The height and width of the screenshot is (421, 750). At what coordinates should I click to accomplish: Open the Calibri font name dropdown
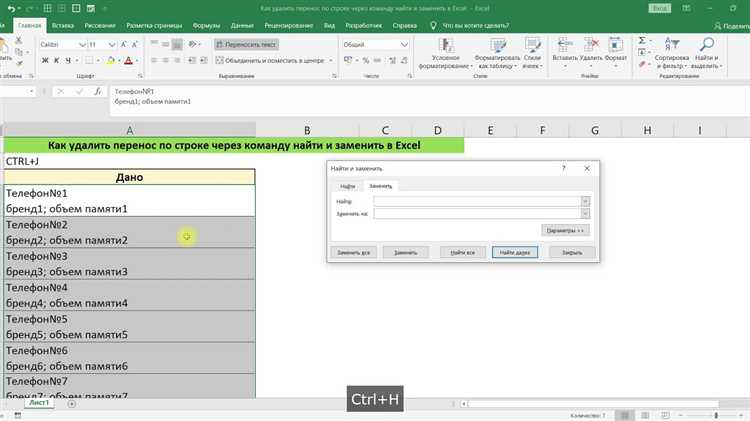pyautogui.click(x=82, y=44)
